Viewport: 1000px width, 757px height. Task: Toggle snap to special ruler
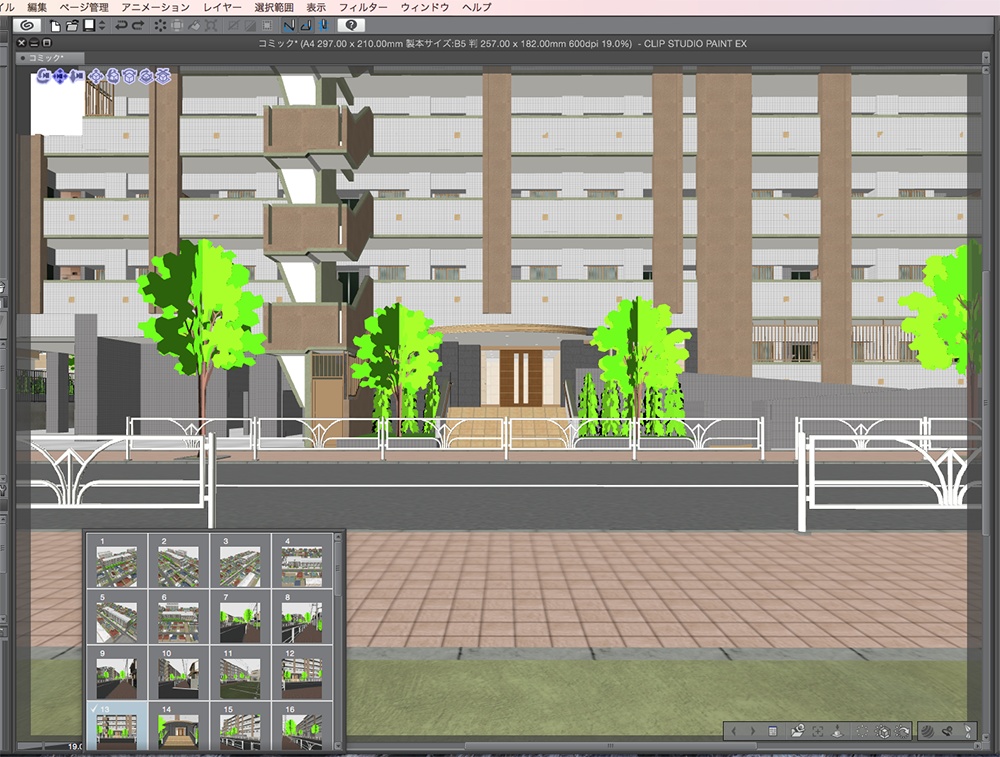(305, 27)
